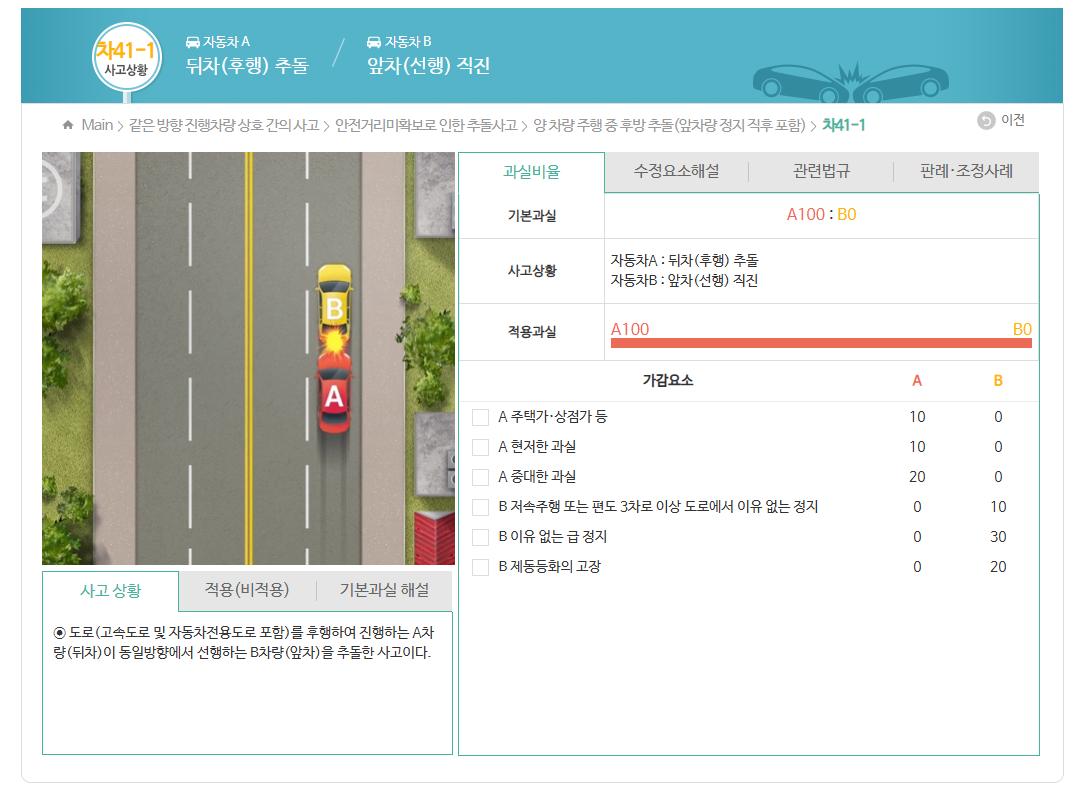Click the home icon beside Main breadcrumb
Viewport: 1090px width, 796px height.
68,125
